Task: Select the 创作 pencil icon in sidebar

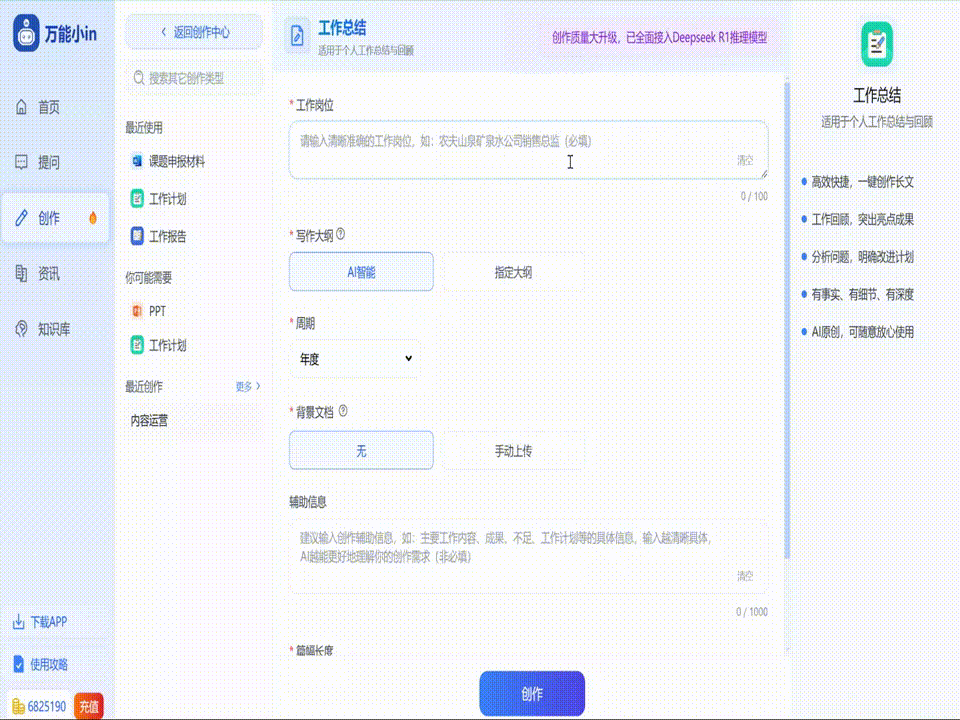Action: click(21, 218)
